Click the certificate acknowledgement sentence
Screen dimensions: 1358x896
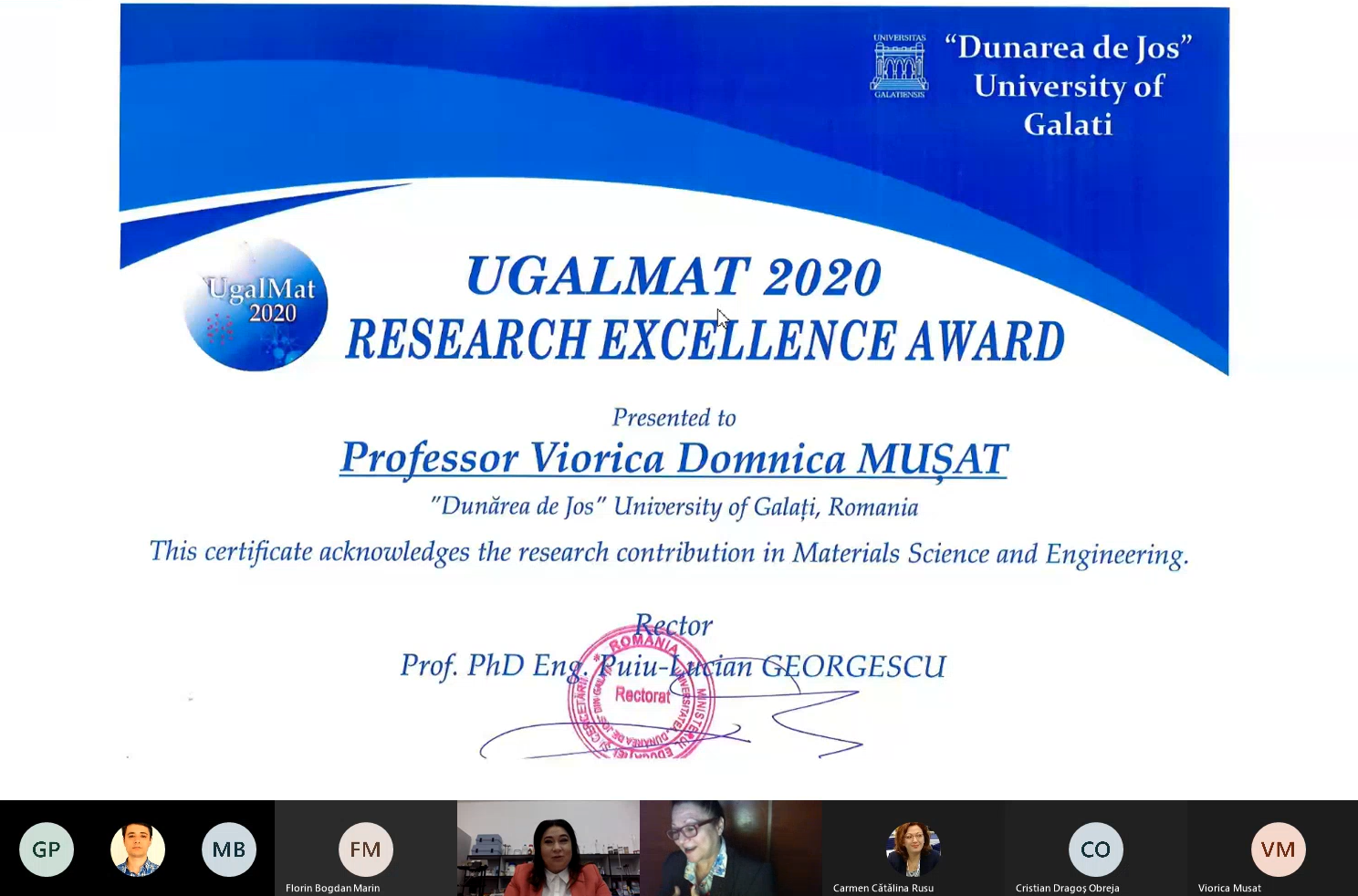click(669, 554)
